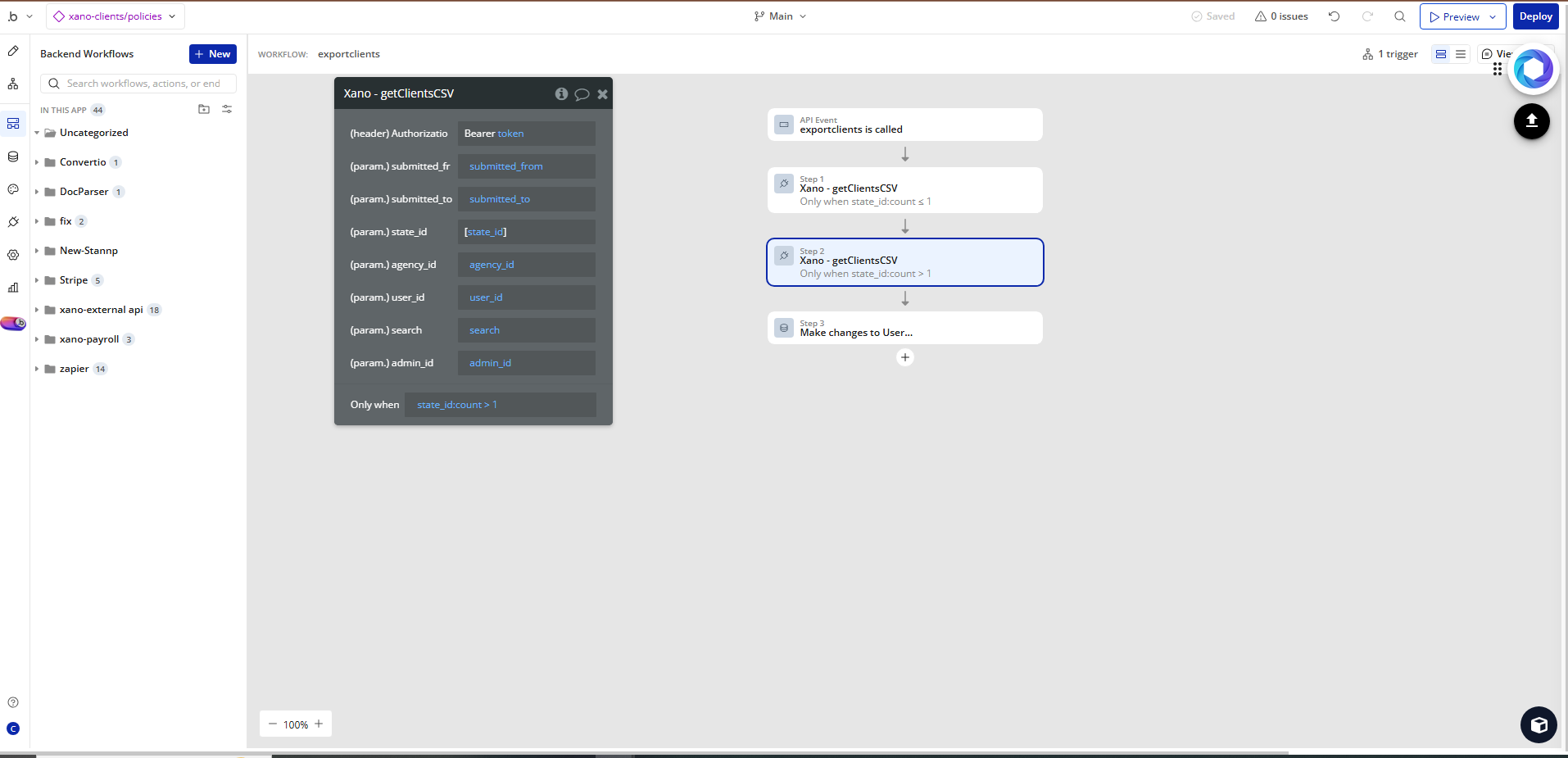Open the Settings gear icon in sidebar
The image size is (1568, 758).
pyautogui.click(x=13, y=255)
